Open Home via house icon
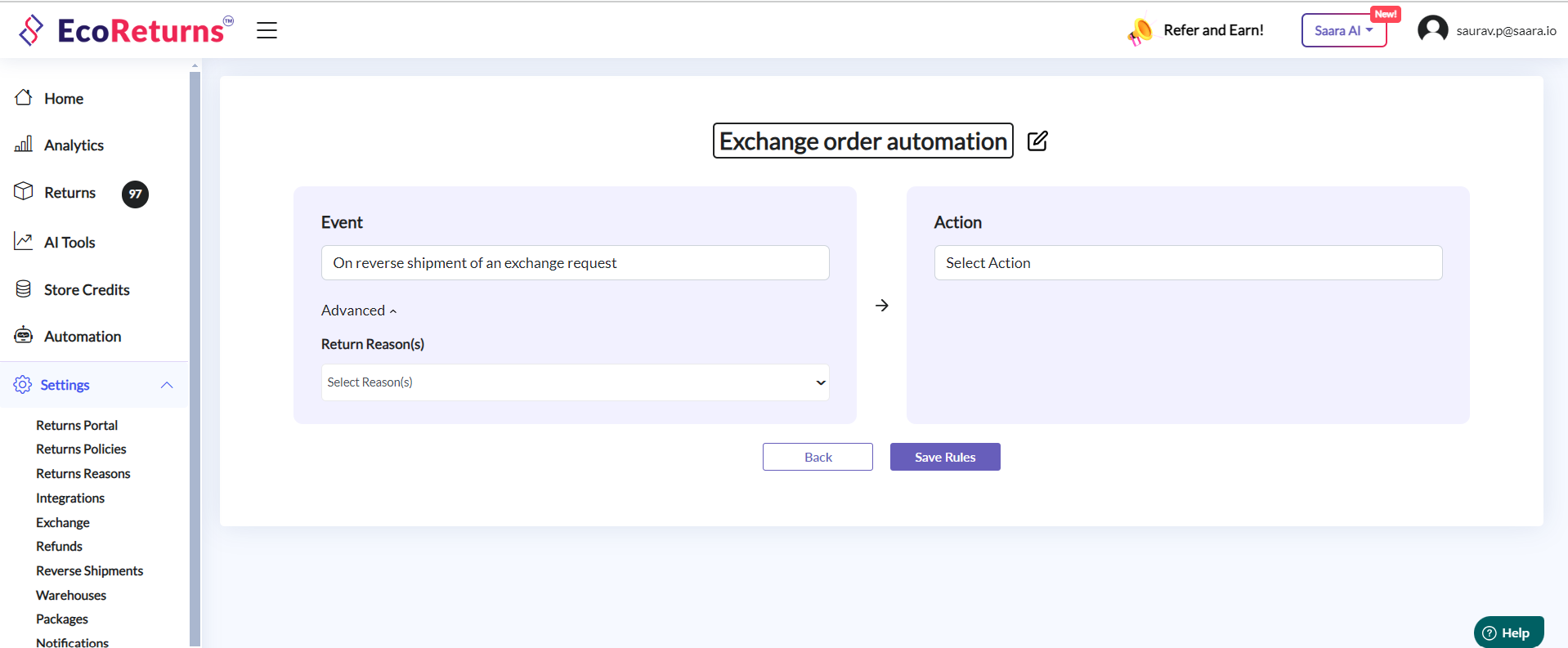This screenshot has height=648, width=1568. coord(24,98)
